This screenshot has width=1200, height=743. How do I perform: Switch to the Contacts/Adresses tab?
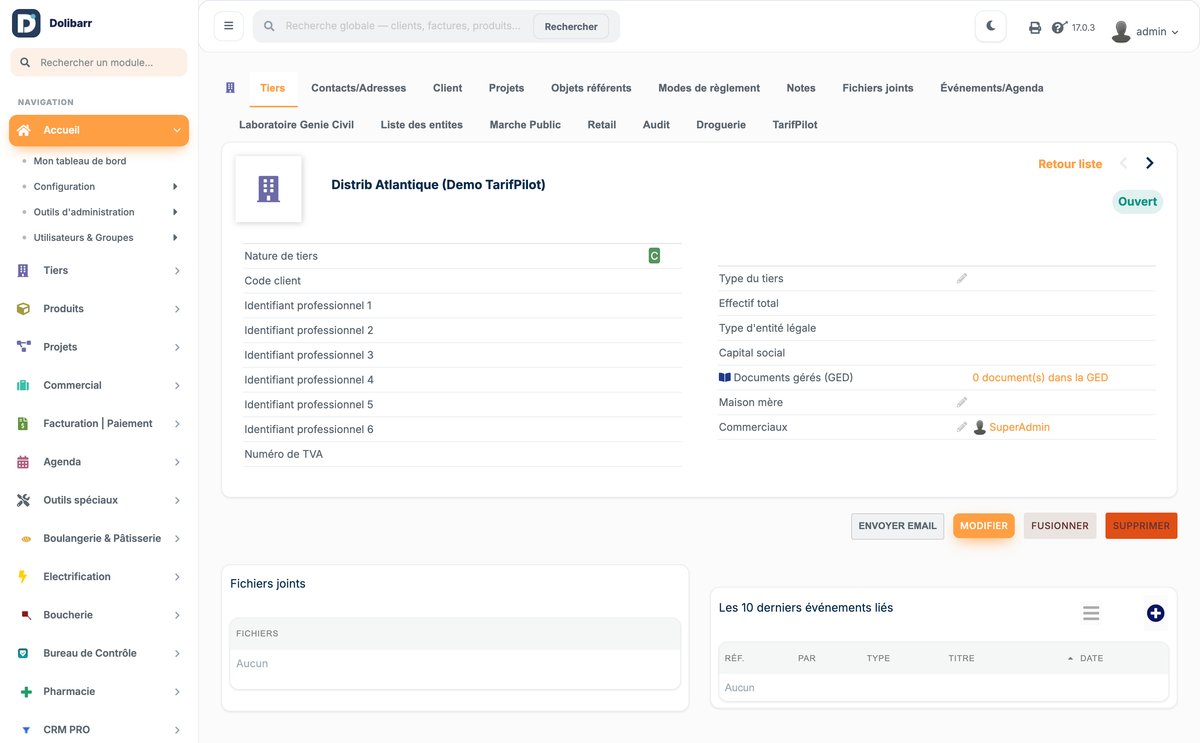tap(359, 88)
